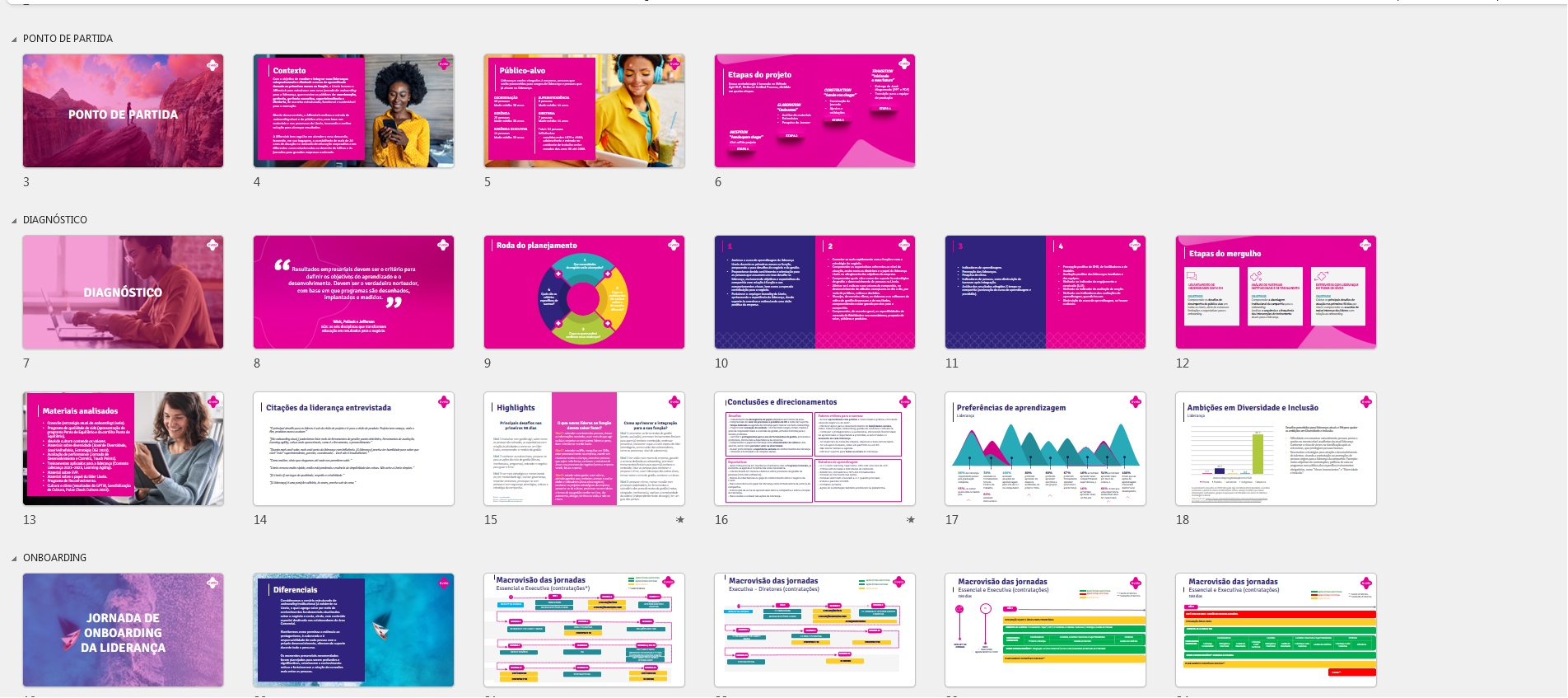Select the Diferenciais slide thumbnail

[353, 630]
